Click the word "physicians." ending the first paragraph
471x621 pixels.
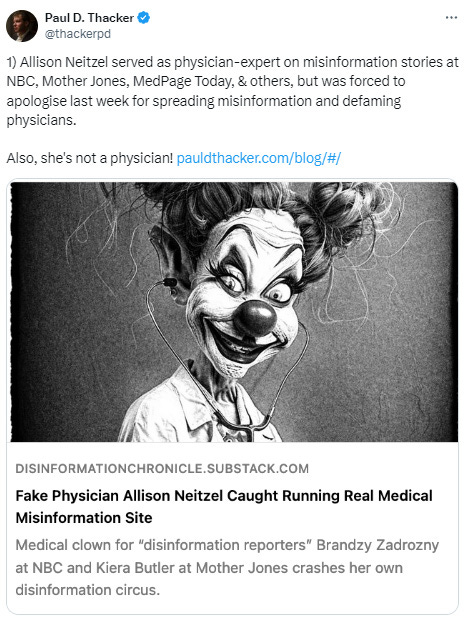point(41,120)
